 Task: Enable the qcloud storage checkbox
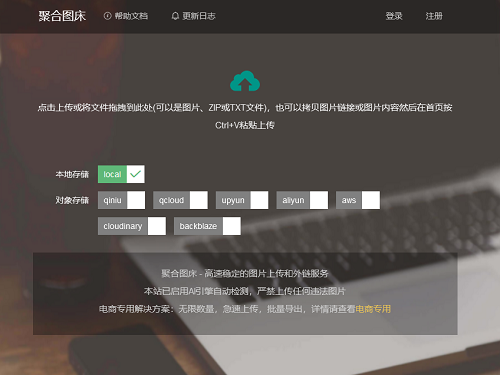pyautogui.click(x=199, y=200)
